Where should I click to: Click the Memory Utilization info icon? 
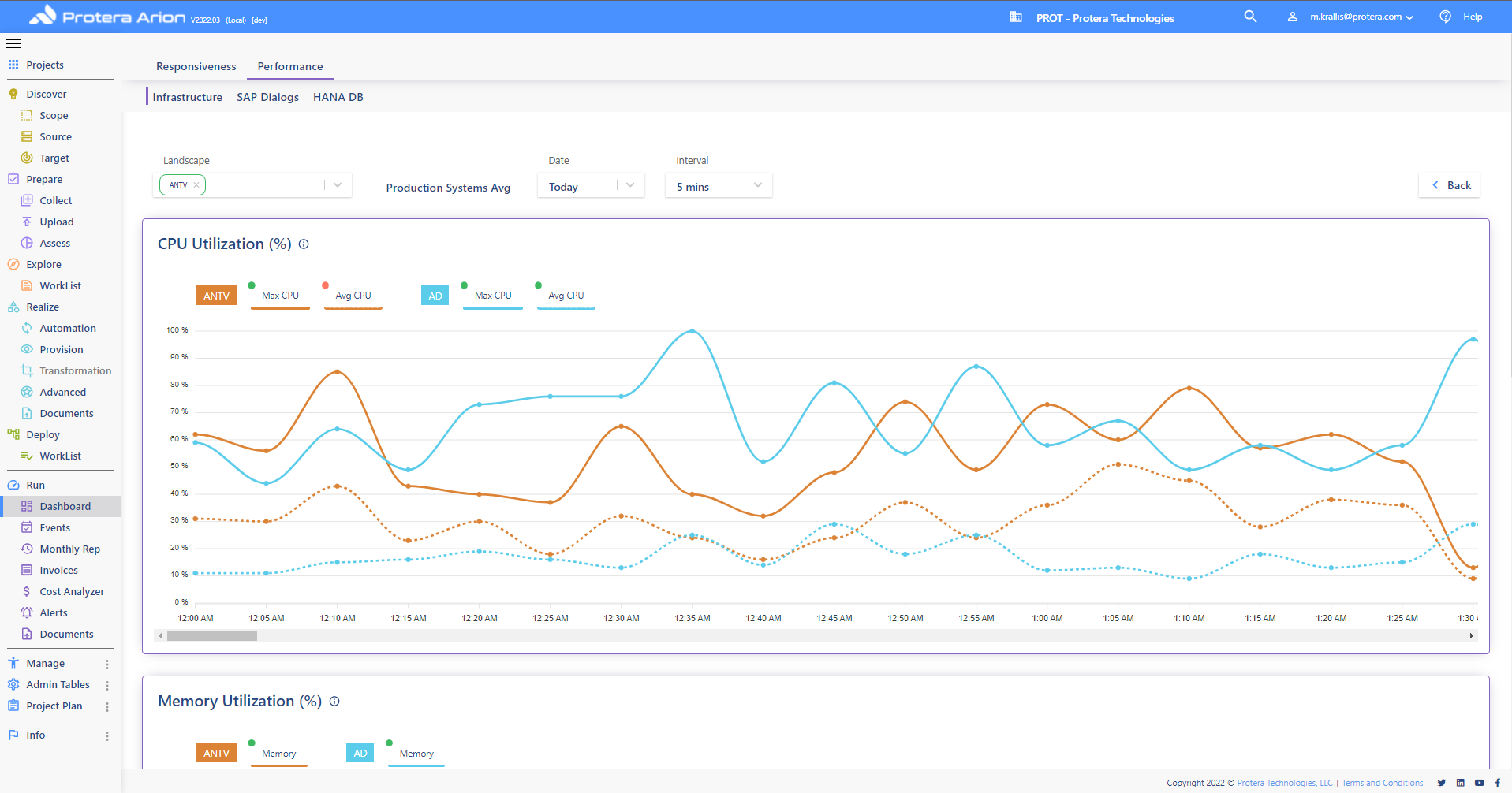[334, 702]
